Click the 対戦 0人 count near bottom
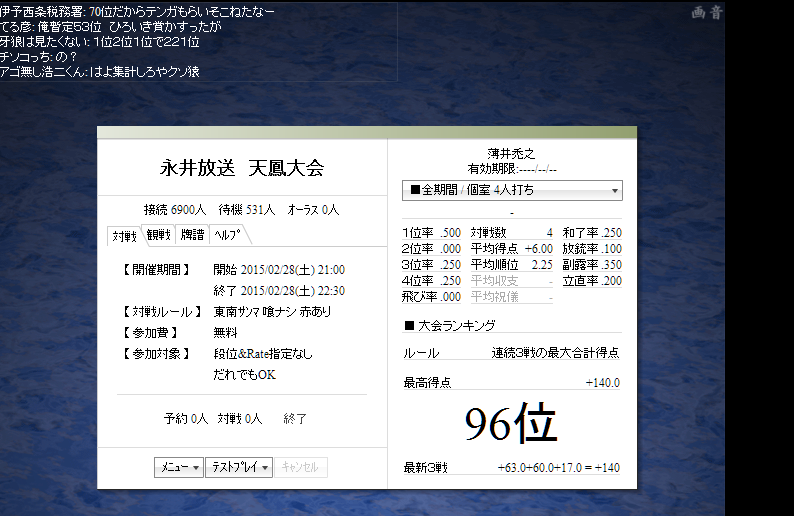This screenshot has height=516, width=794. coord(240,419)
